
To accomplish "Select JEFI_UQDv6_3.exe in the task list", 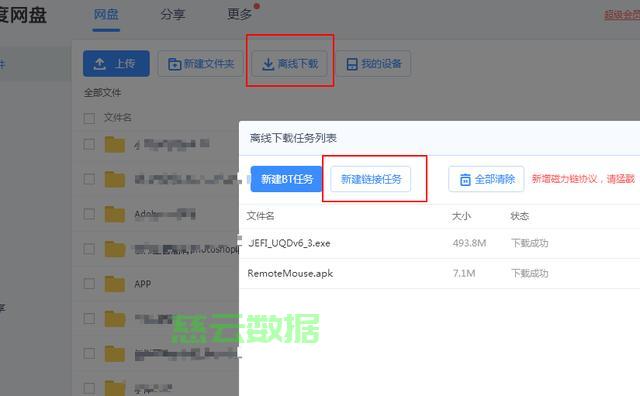I will pos(289,243).
